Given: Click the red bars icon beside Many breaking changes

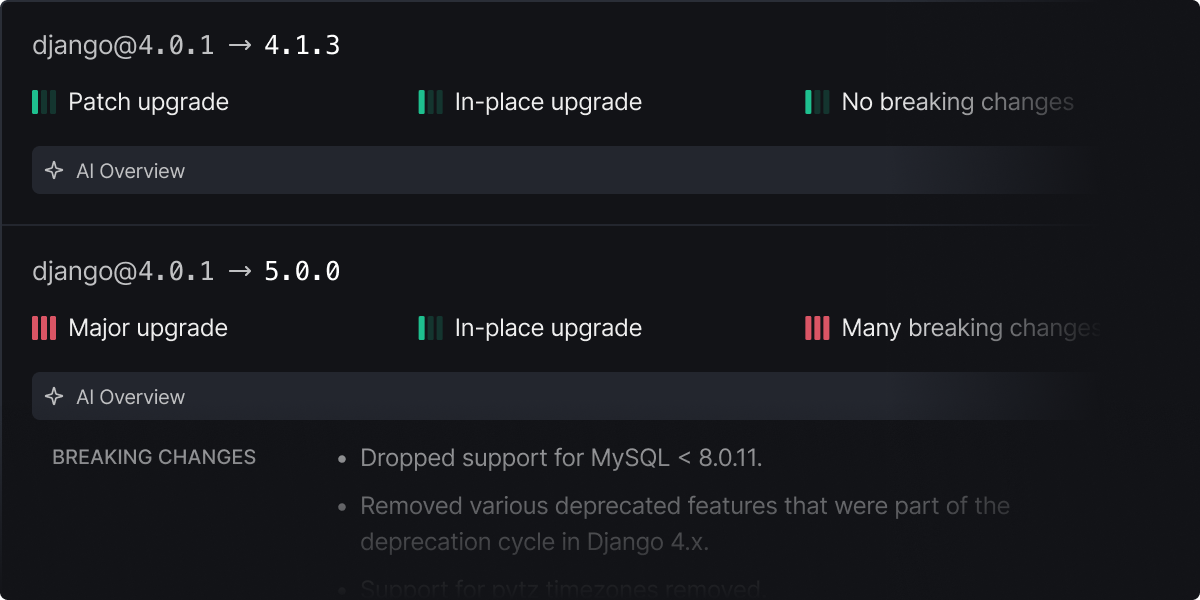Looking at the screenshot, I should 817,328.
